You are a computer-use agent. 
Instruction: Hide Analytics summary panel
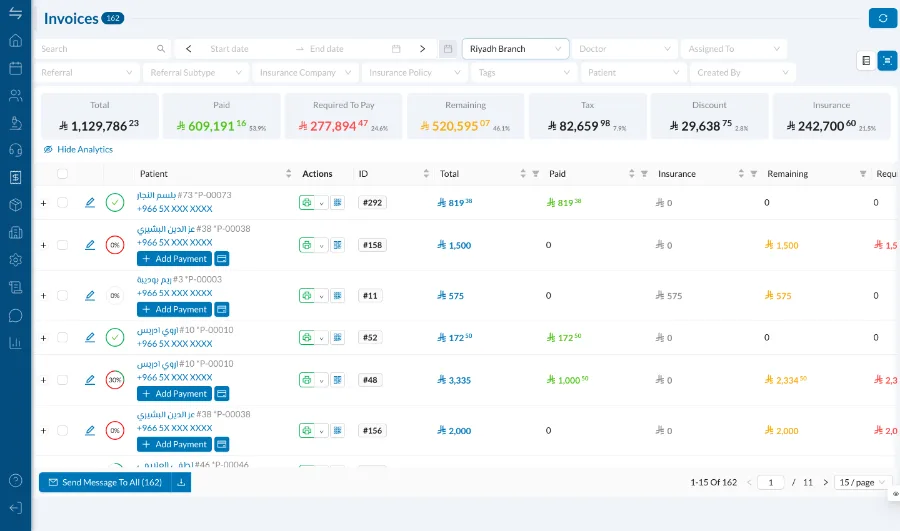click(x=79, y=149)
